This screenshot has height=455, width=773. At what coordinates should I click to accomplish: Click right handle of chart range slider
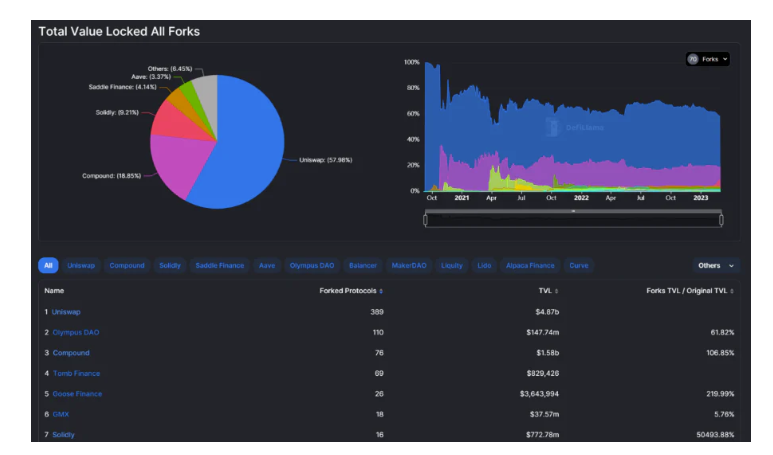pyautogui.click(x=721, y=220)
